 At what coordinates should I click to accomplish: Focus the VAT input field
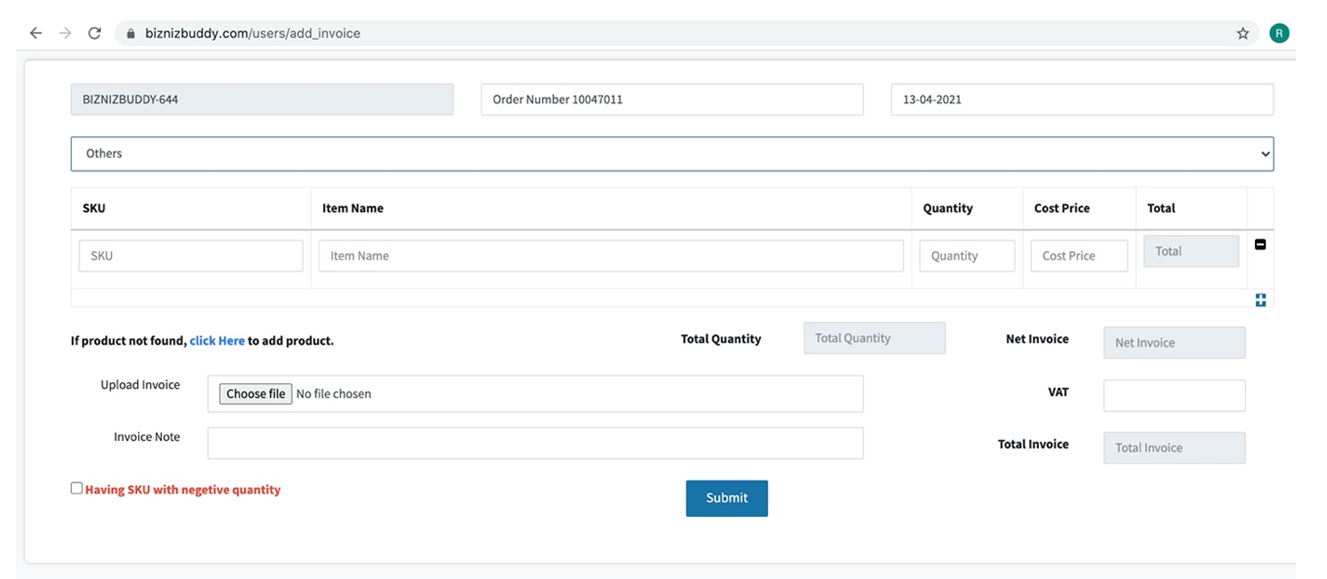click(x=1174, y=395)
